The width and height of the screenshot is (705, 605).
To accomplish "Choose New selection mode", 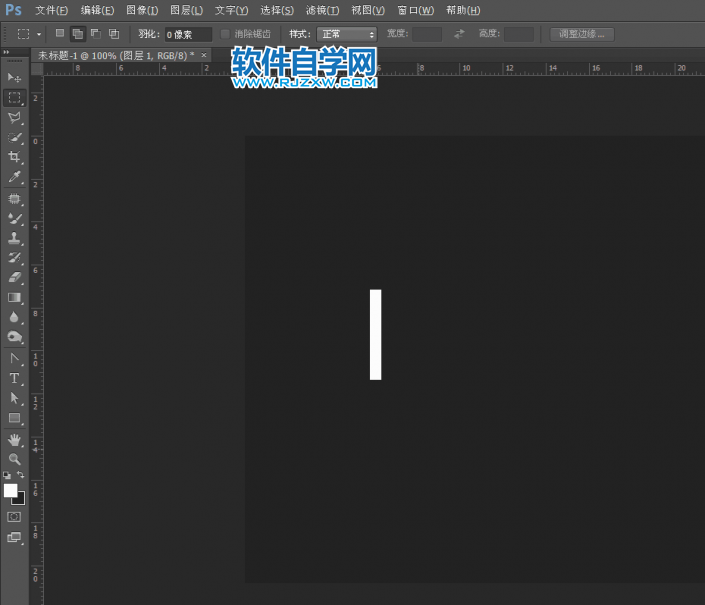I will tap(60, 33).
